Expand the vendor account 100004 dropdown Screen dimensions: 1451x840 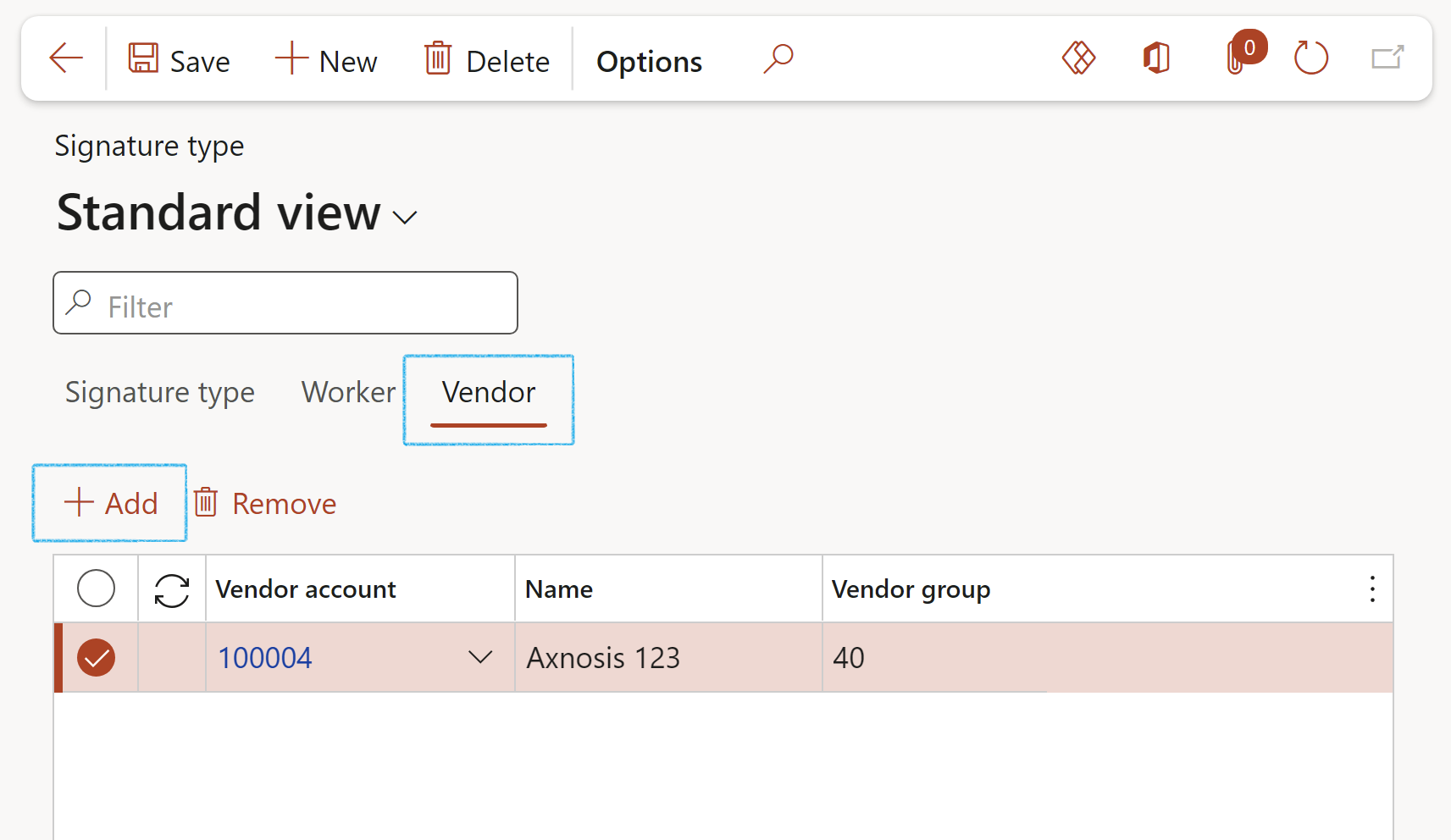point(480,658)
